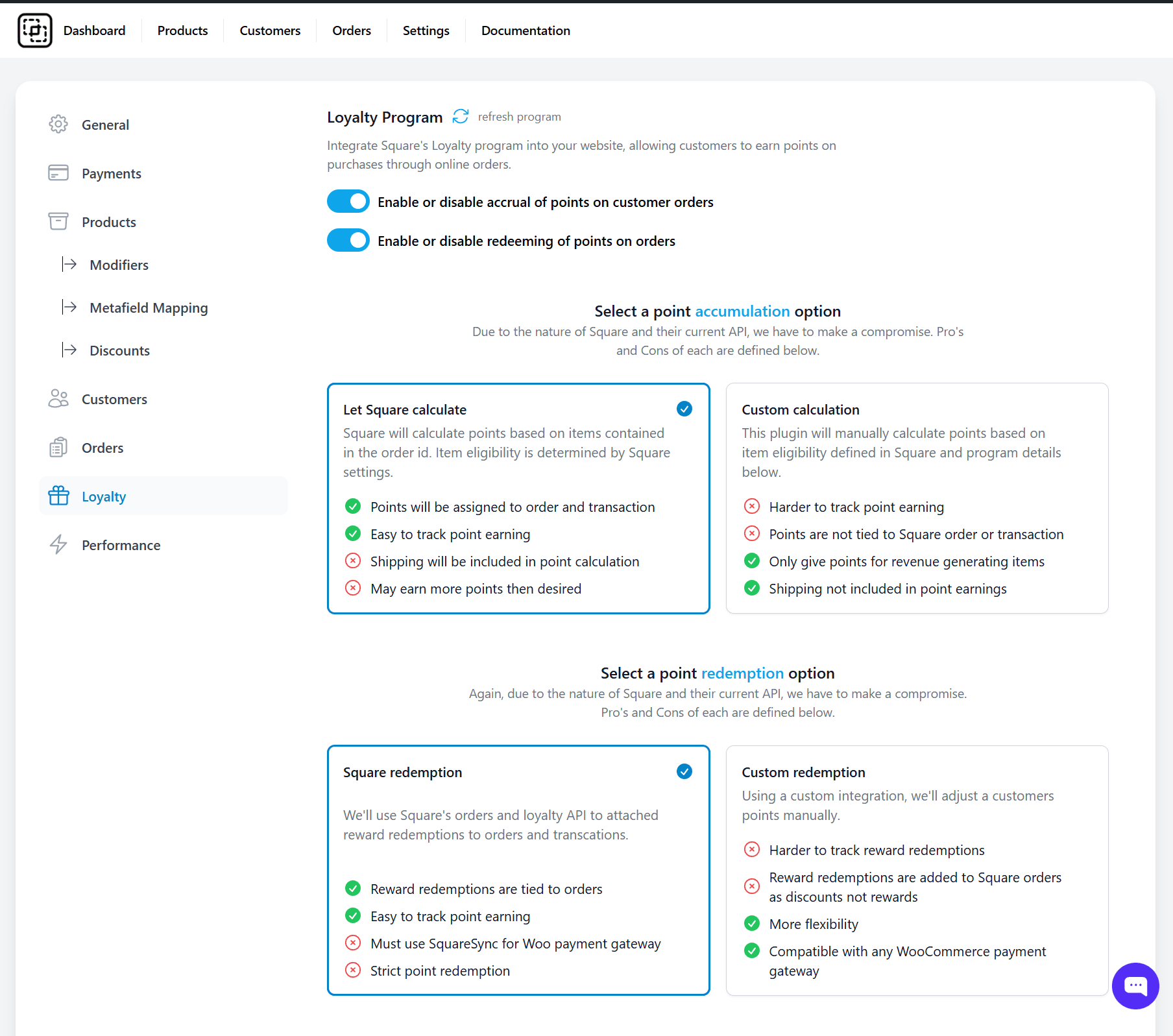Click the 'Loyalty Program' heading
1173x1036 pixels.
coord(385,117)
